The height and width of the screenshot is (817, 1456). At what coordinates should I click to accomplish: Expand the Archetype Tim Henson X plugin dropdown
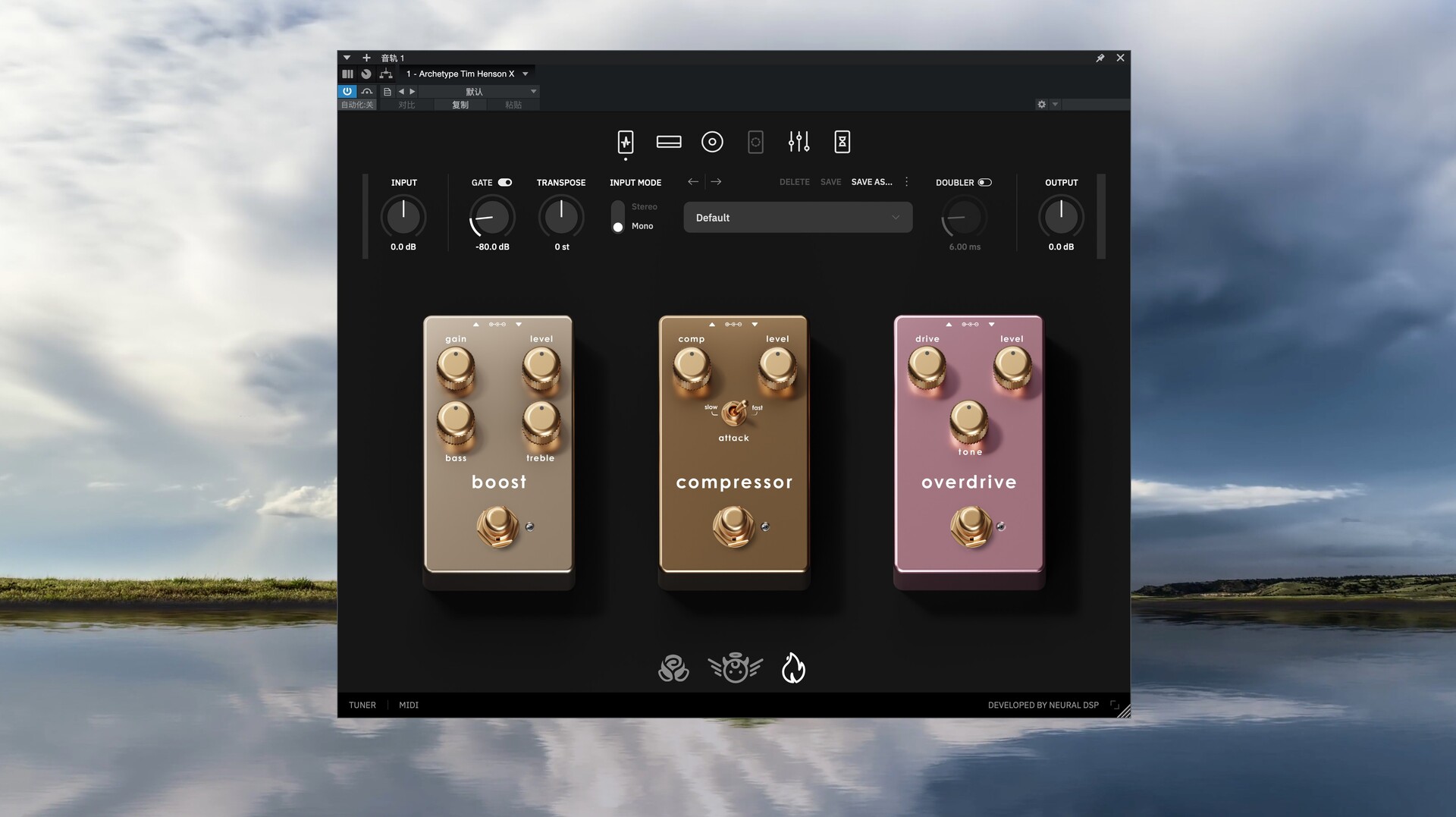click(x=525, y=74)
